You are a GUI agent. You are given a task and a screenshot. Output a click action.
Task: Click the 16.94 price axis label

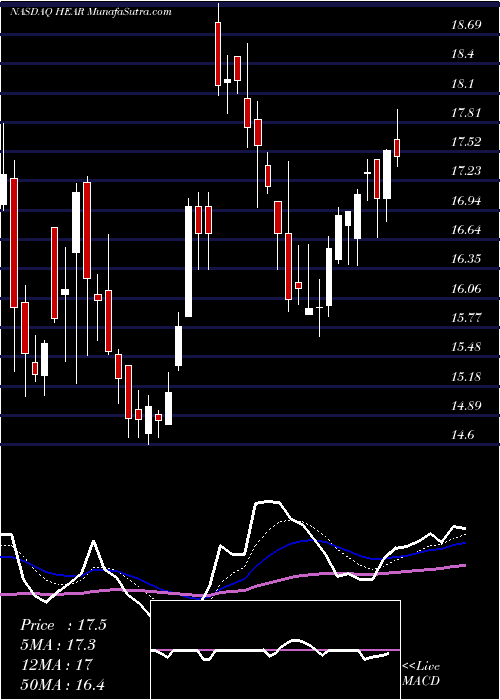pyautogui.click(x=466, y=201)
